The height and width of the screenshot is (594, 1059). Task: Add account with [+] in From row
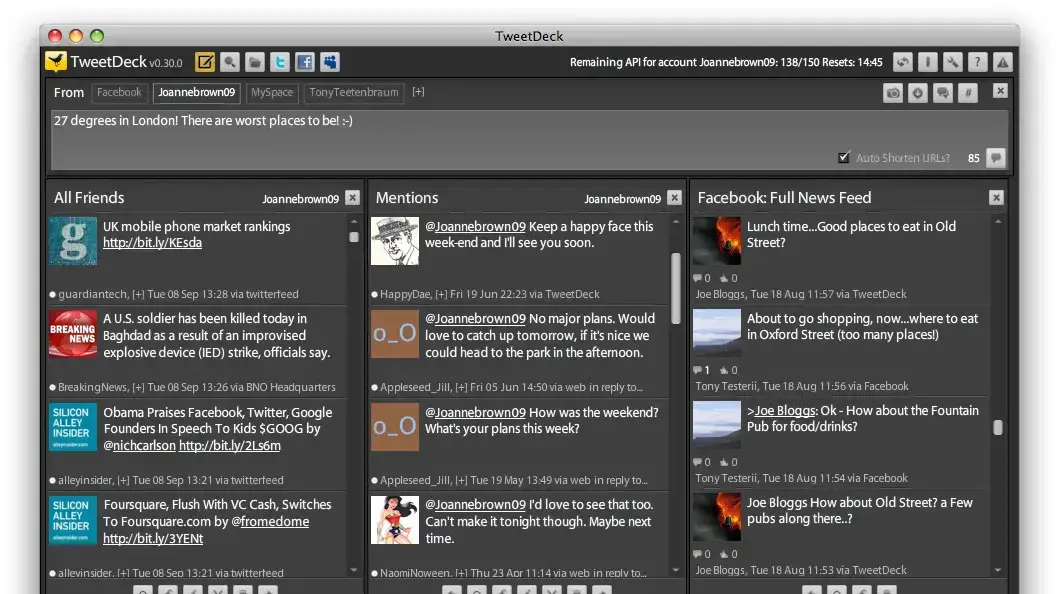point(418,92)
